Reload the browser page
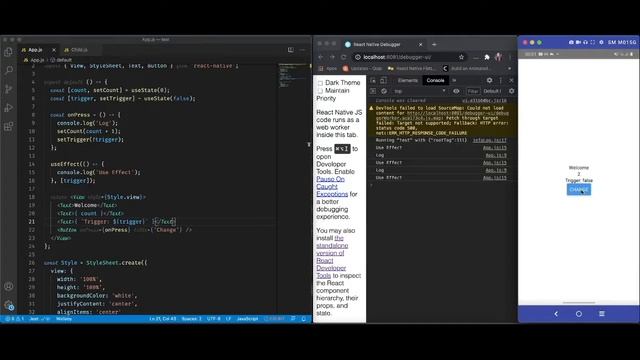The image size is (640, 360). pos(344,57)
